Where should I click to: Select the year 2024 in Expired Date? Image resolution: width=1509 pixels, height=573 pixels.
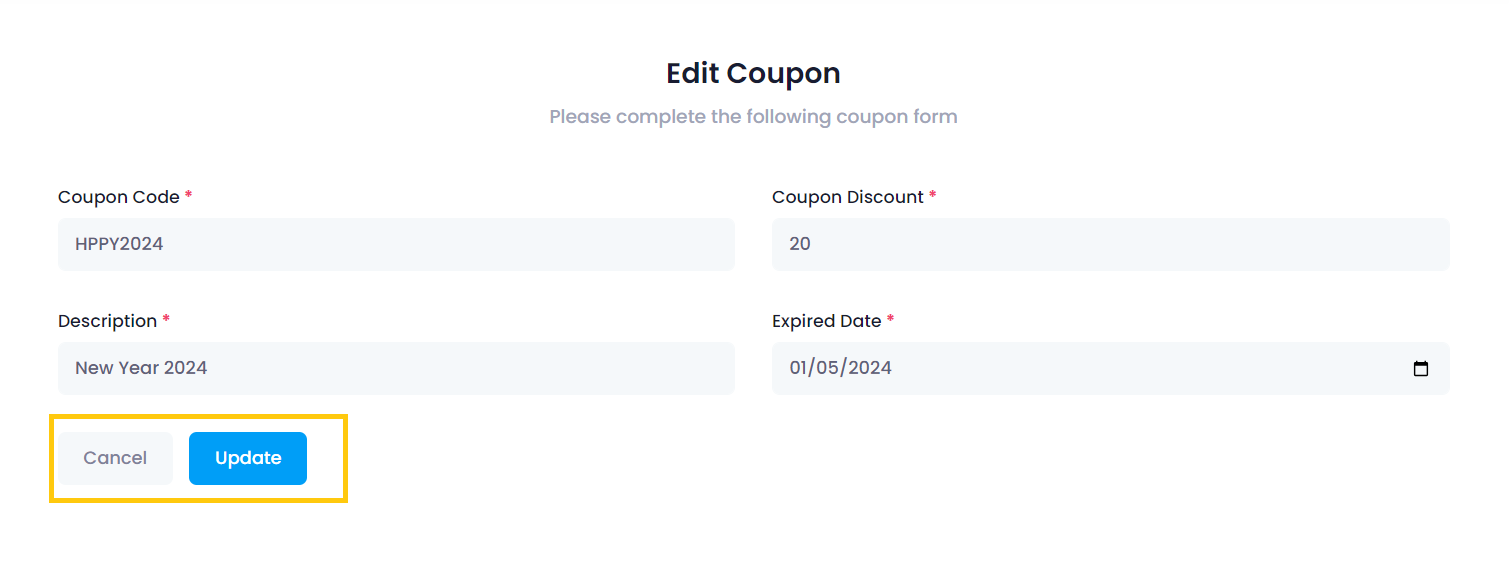[x=868, y=368]
